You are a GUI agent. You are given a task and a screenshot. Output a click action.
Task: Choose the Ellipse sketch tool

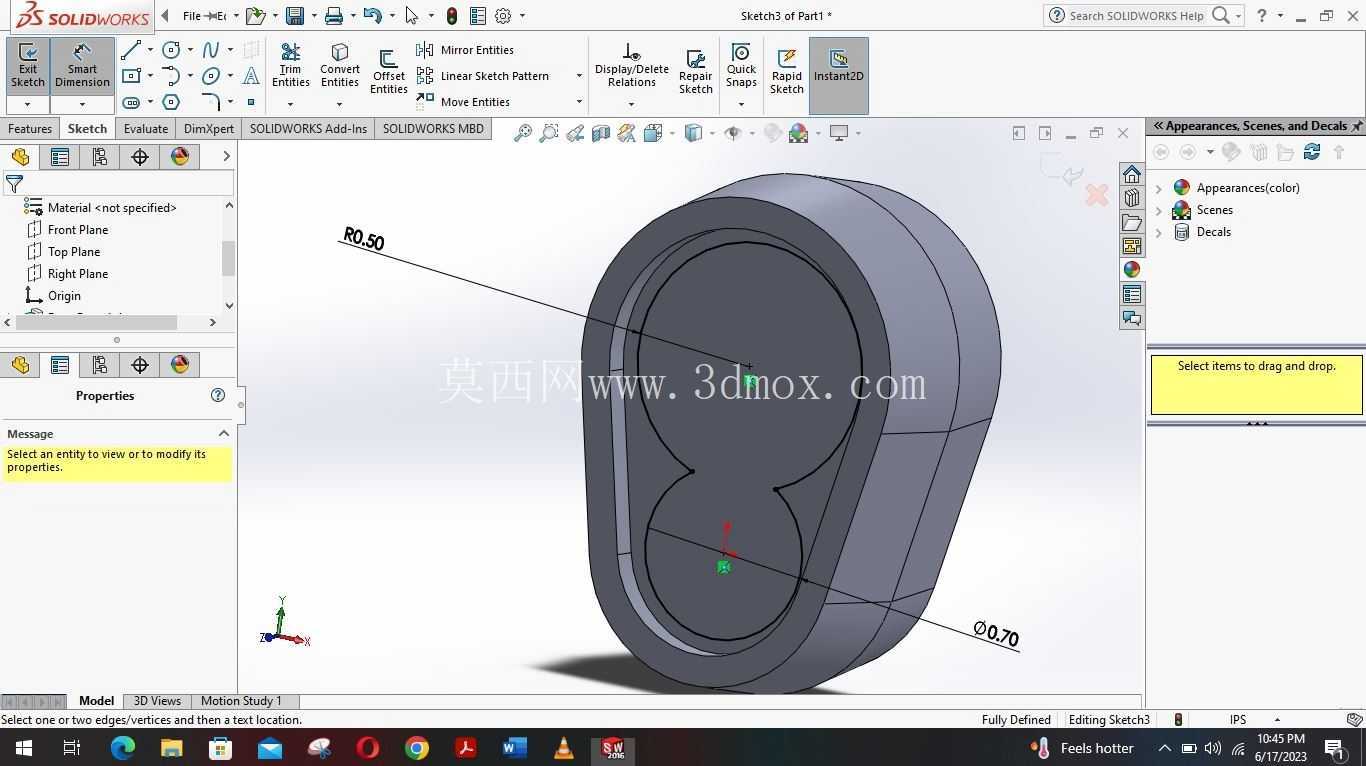tap(211, 76)
